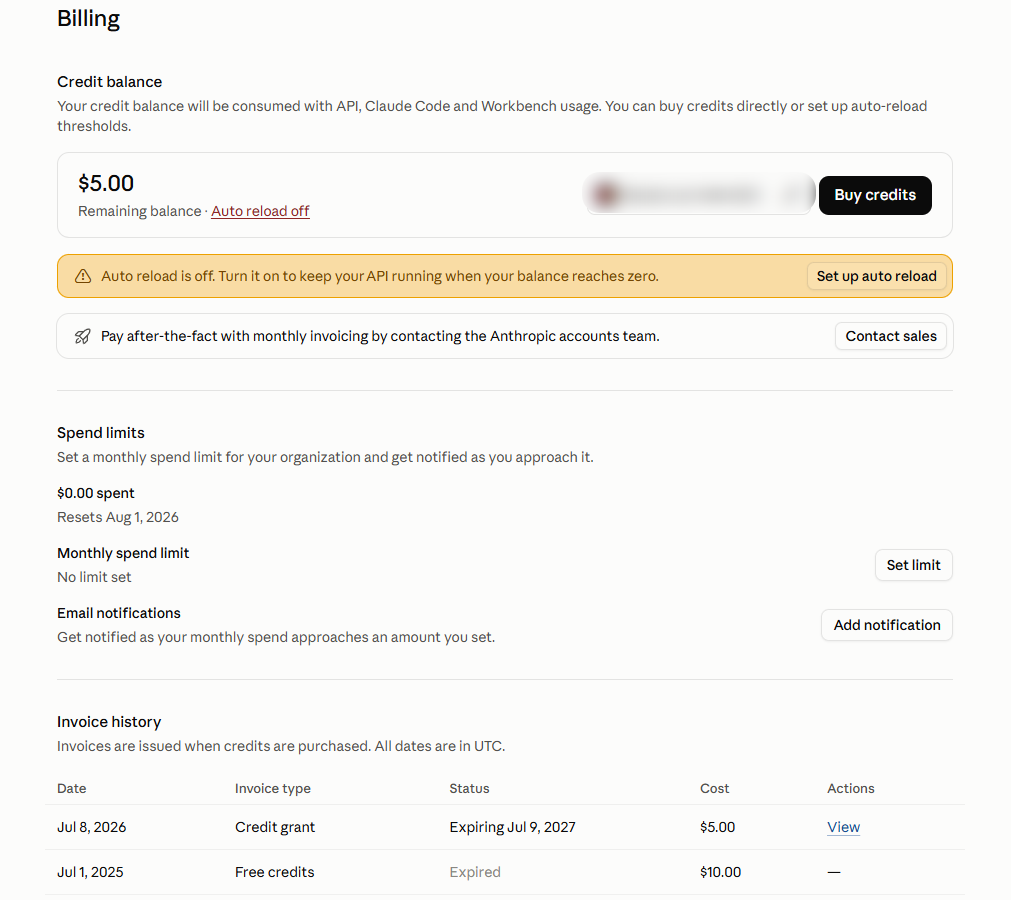
Task: Click the Cost column header
Action: tap(714, 788)
